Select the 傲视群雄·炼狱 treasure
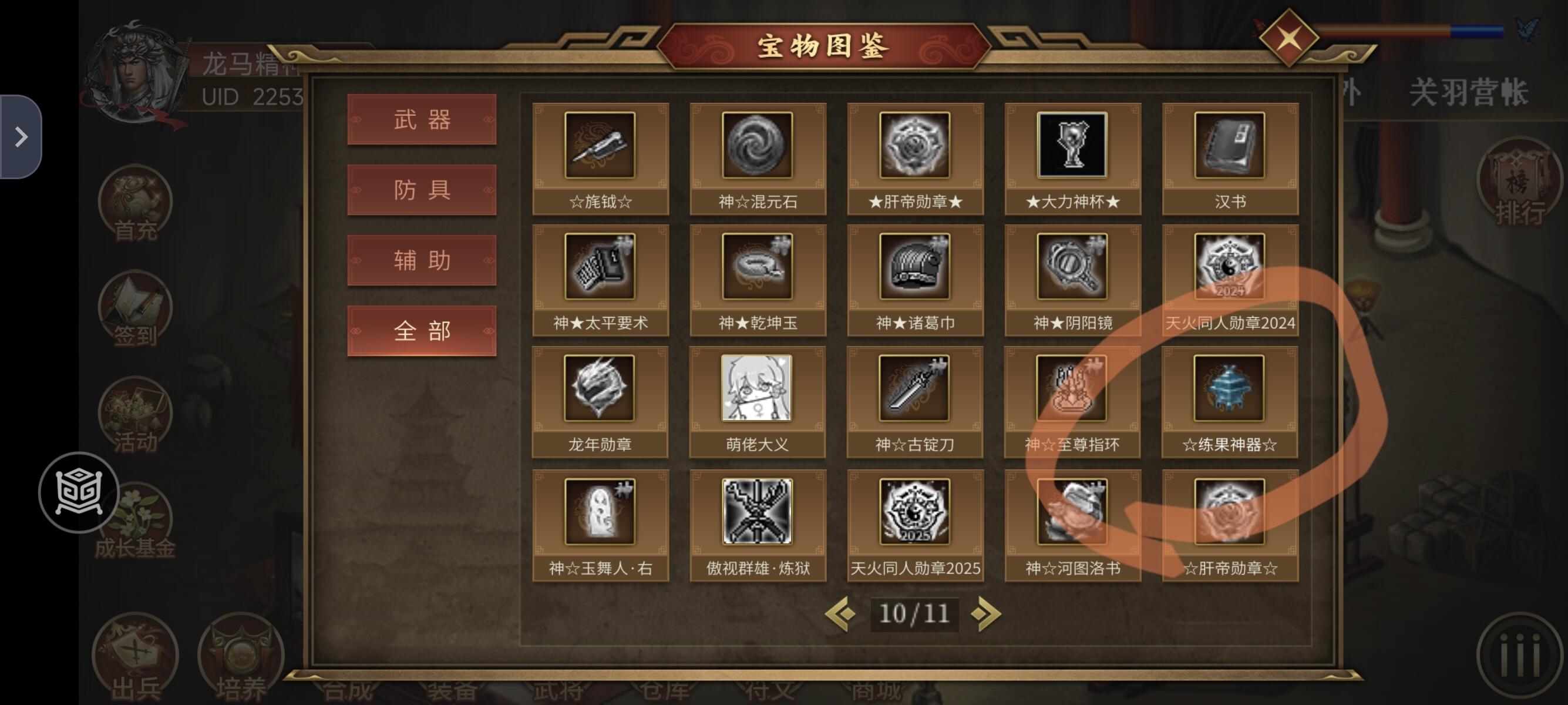 [757, 525]
